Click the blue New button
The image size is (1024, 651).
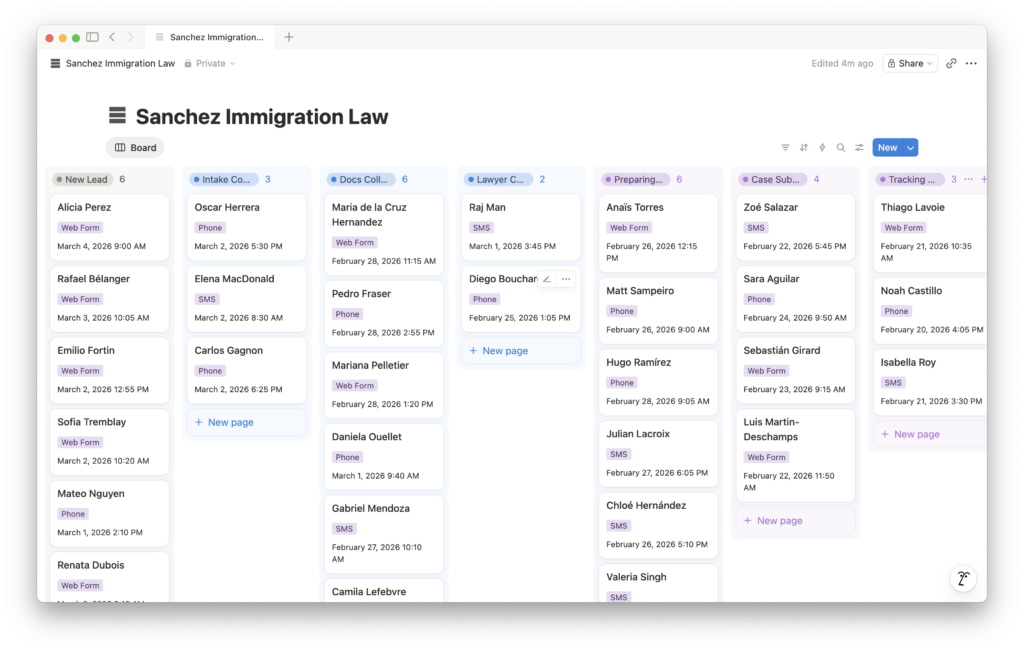pos(887,148)
